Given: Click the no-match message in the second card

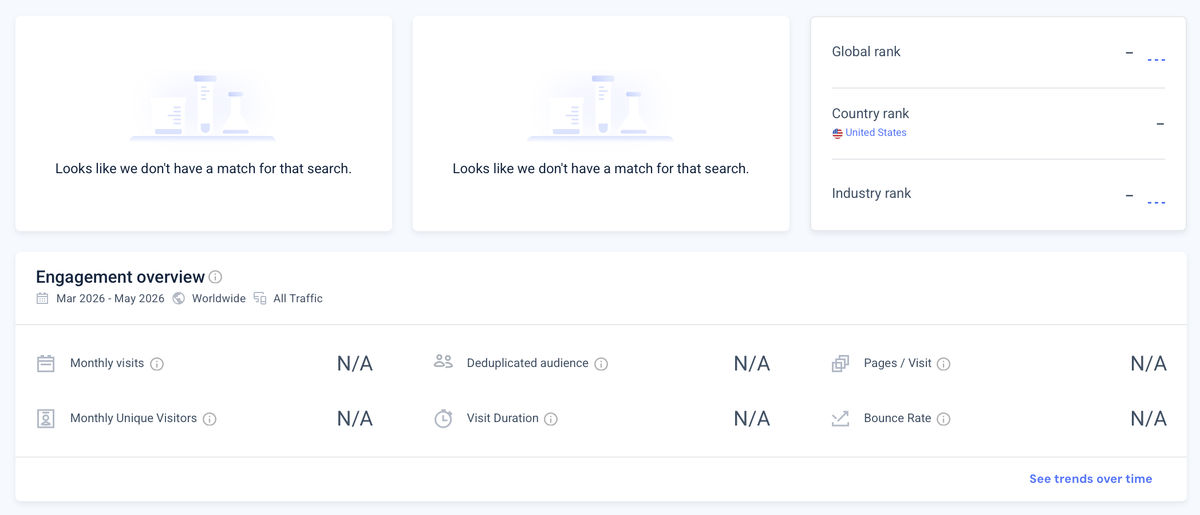Looking at the screenshot, I should click(x=600, y=169).
